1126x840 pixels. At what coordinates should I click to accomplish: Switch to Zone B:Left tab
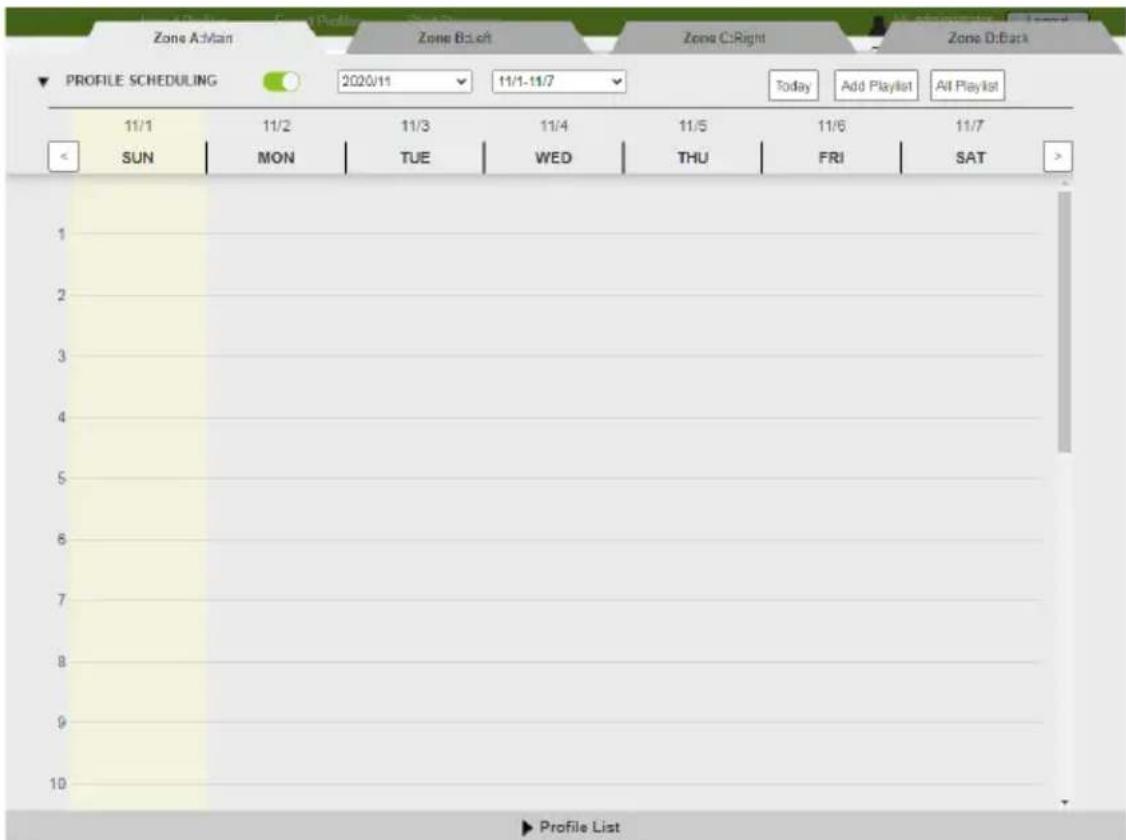[455, 38]
